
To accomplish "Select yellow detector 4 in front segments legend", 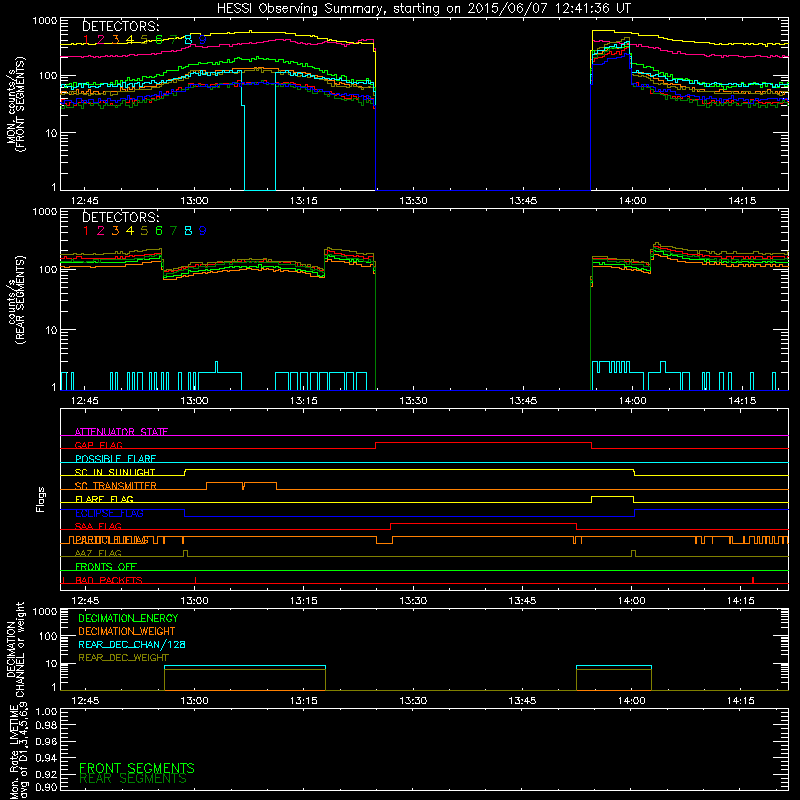I will click(x=130, y=39).
